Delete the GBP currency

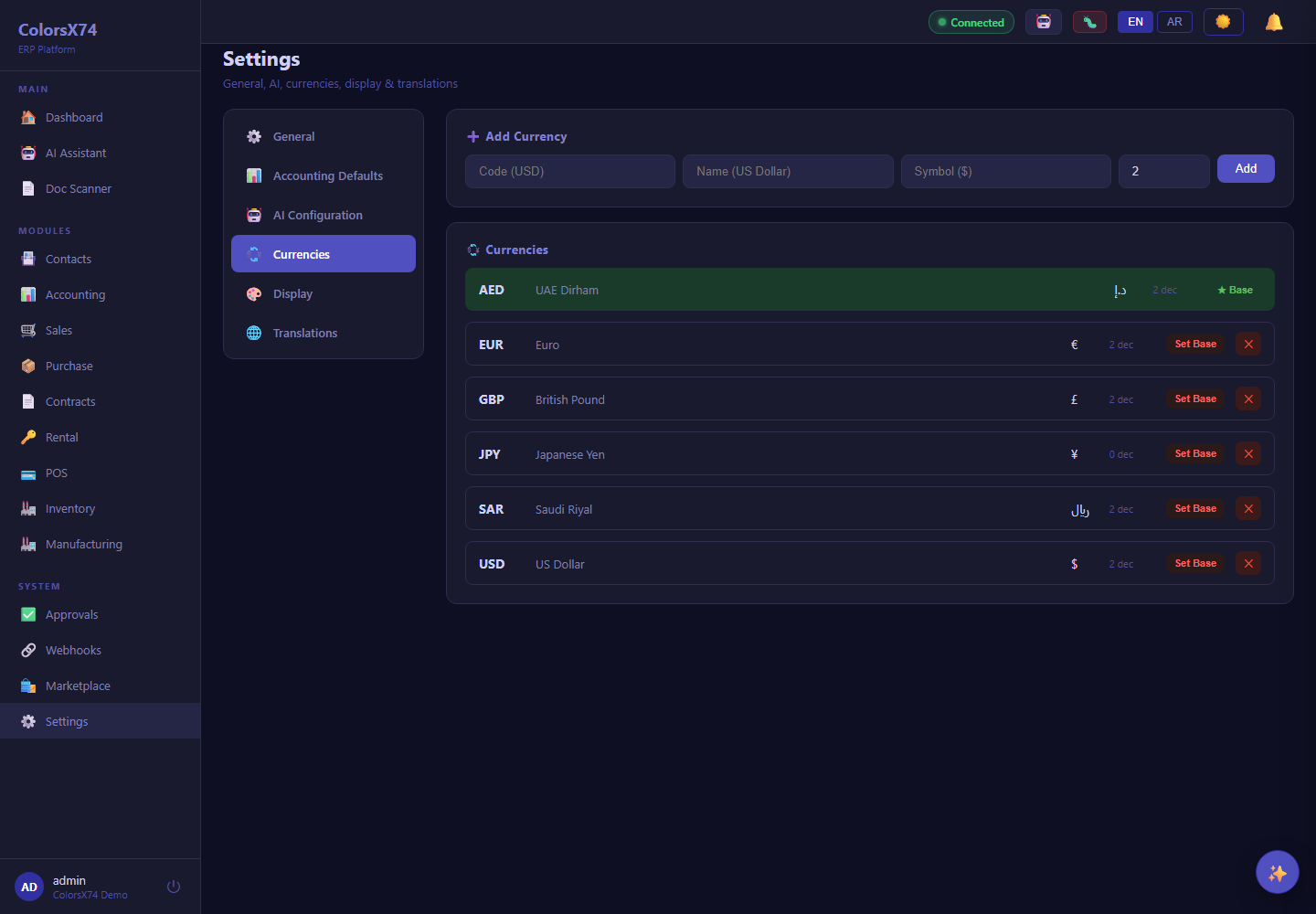pyautogui.click(x=1248, y=399)
